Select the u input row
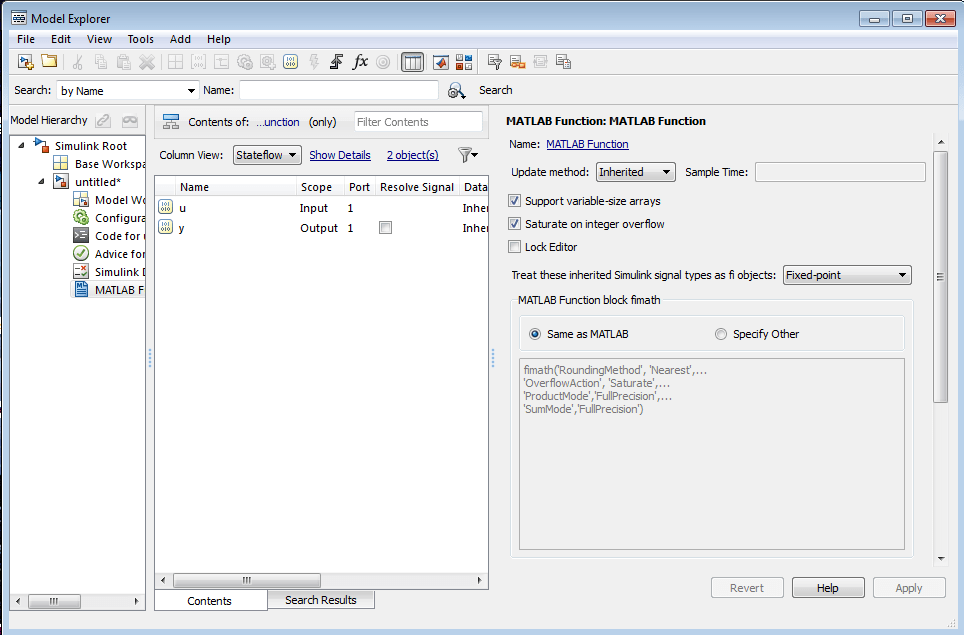Image resolution: width=964 pixels, height=635 pixels. 322,208
